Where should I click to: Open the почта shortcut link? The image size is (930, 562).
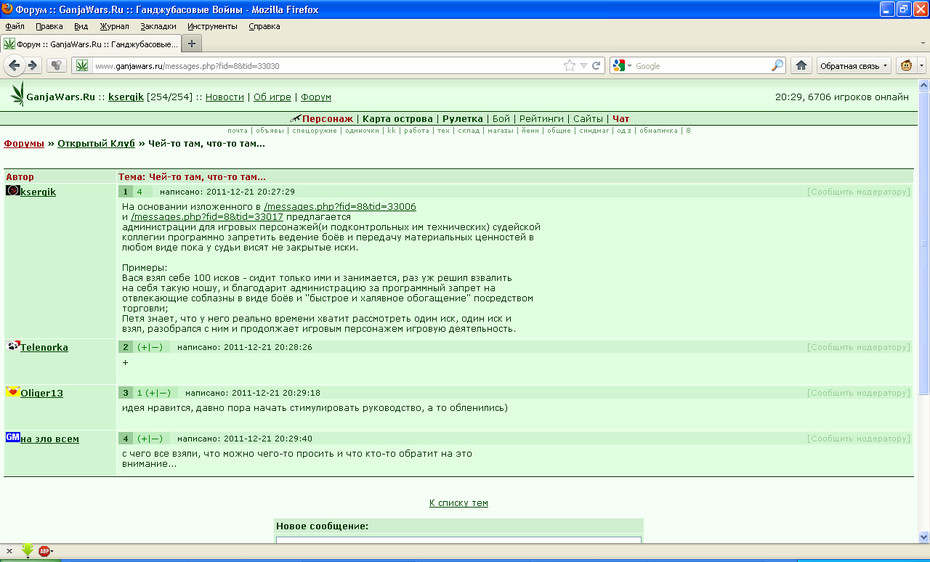point(237,130)
